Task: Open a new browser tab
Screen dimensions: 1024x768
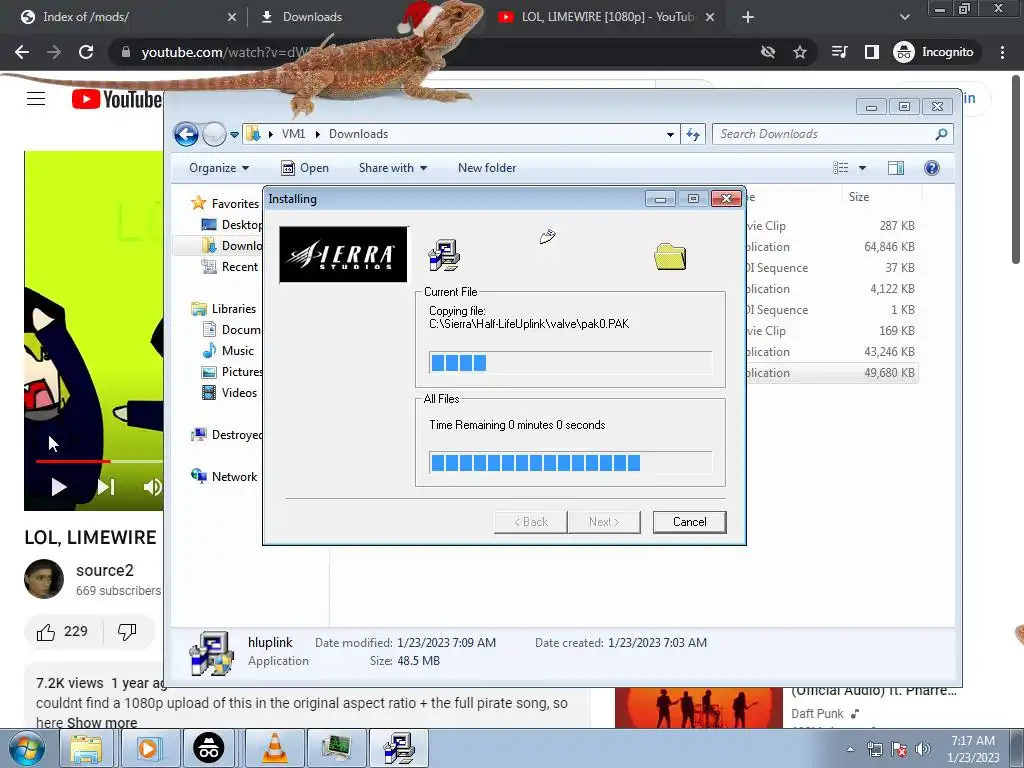Action: 748,17
